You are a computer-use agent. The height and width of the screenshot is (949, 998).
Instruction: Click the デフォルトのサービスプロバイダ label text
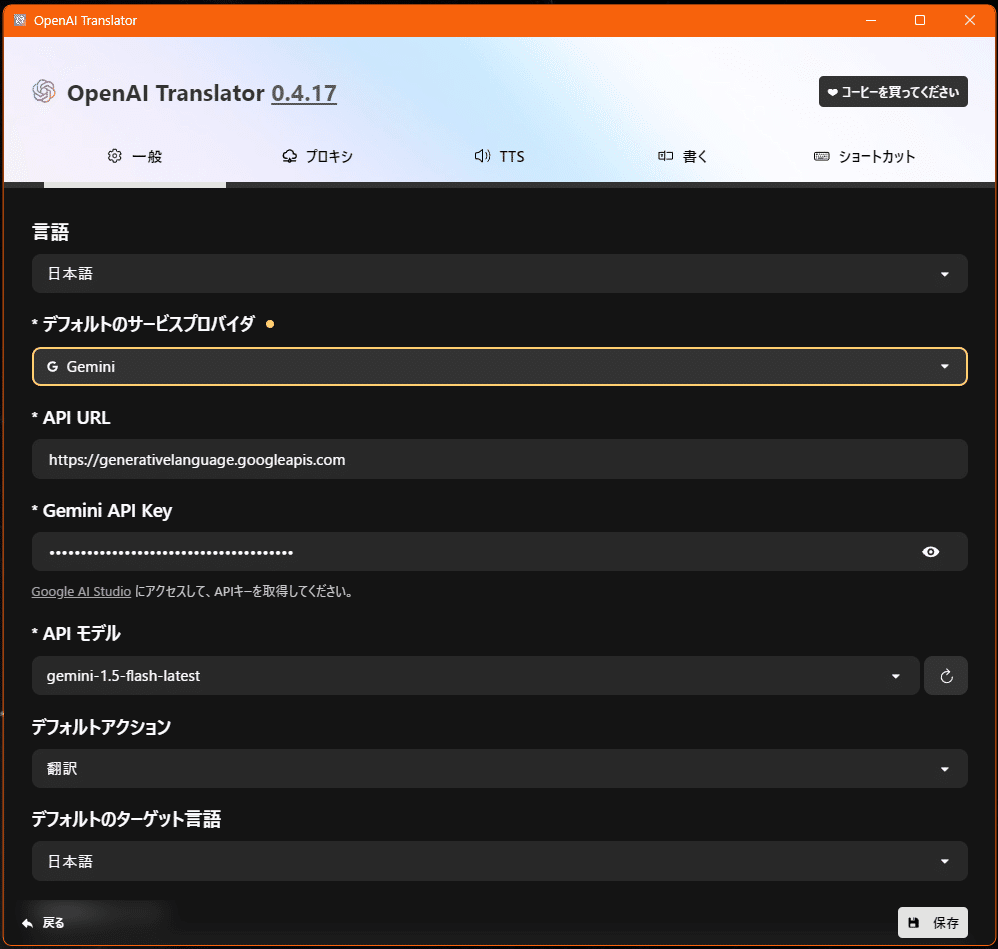coord(148,324)
